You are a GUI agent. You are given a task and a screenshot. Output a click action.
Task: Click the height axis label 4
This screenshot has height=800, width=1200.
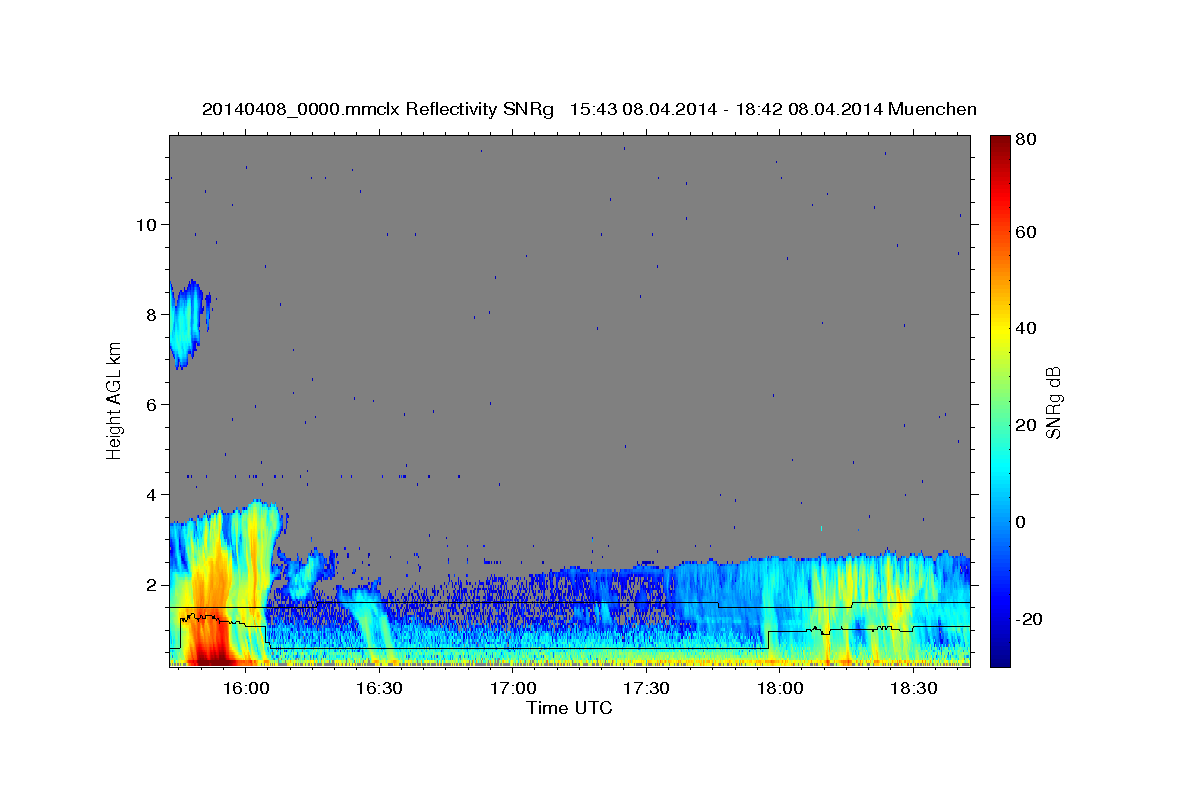point(152,494)
